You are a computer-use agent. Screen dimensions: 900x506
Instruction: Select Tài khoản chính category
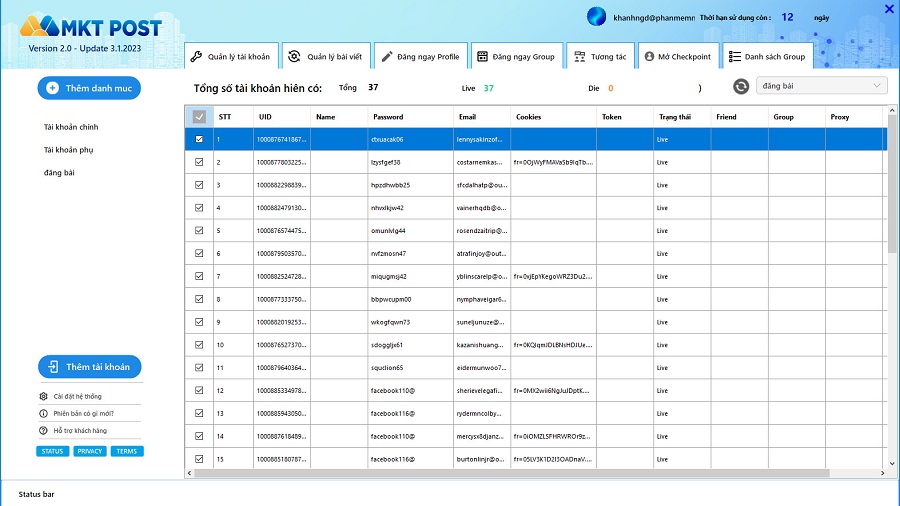(71, 127)
